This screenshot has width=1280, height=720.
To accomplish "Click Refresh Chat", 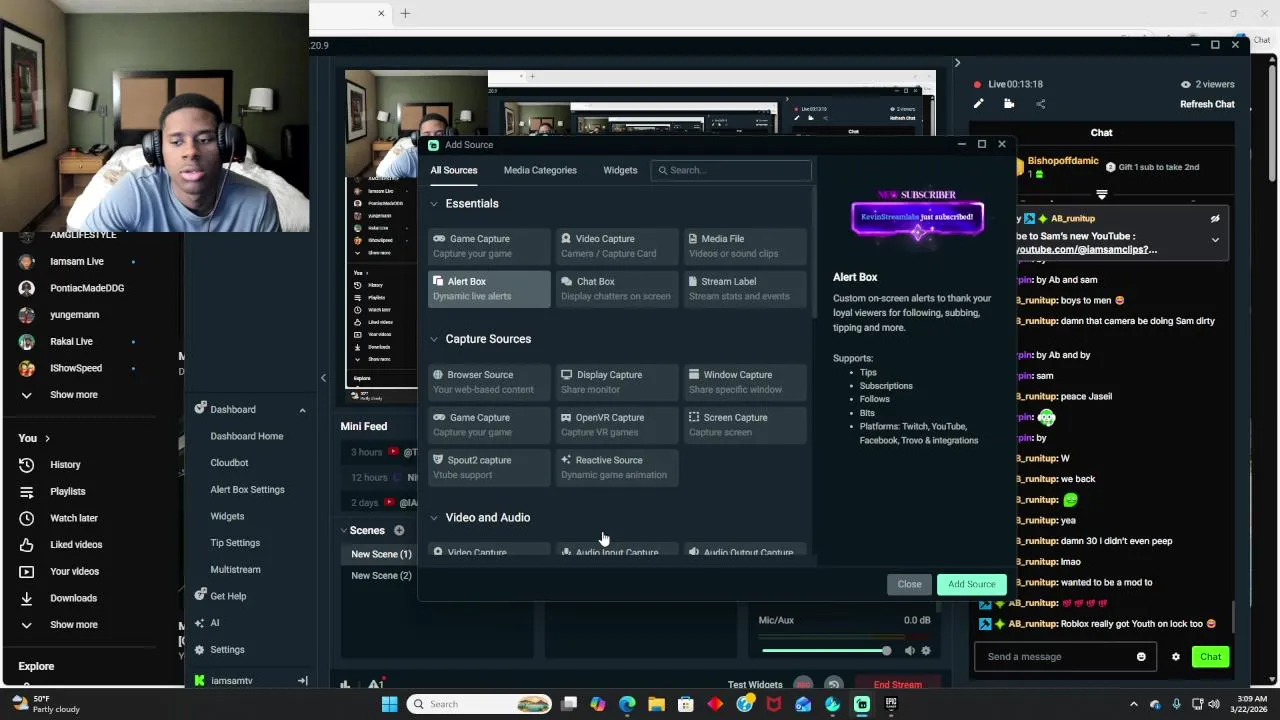I will click(1207, 104).
